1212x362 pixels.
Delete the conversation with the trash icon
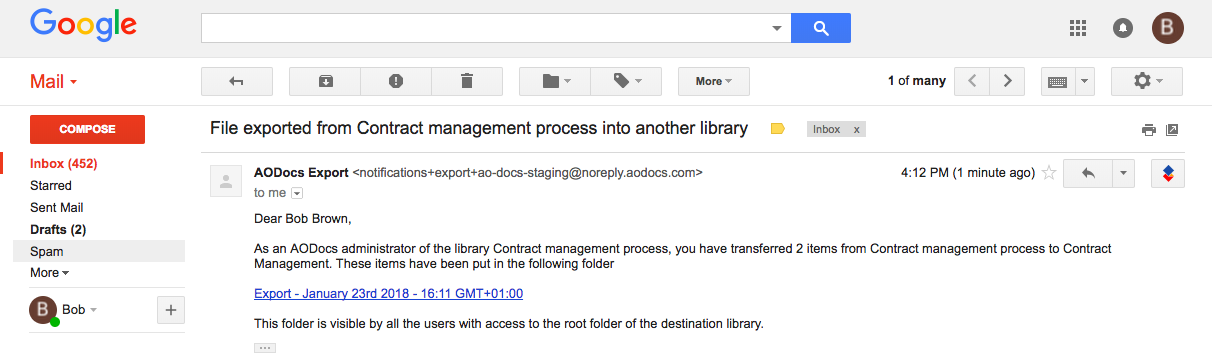[x=467, y=81]
